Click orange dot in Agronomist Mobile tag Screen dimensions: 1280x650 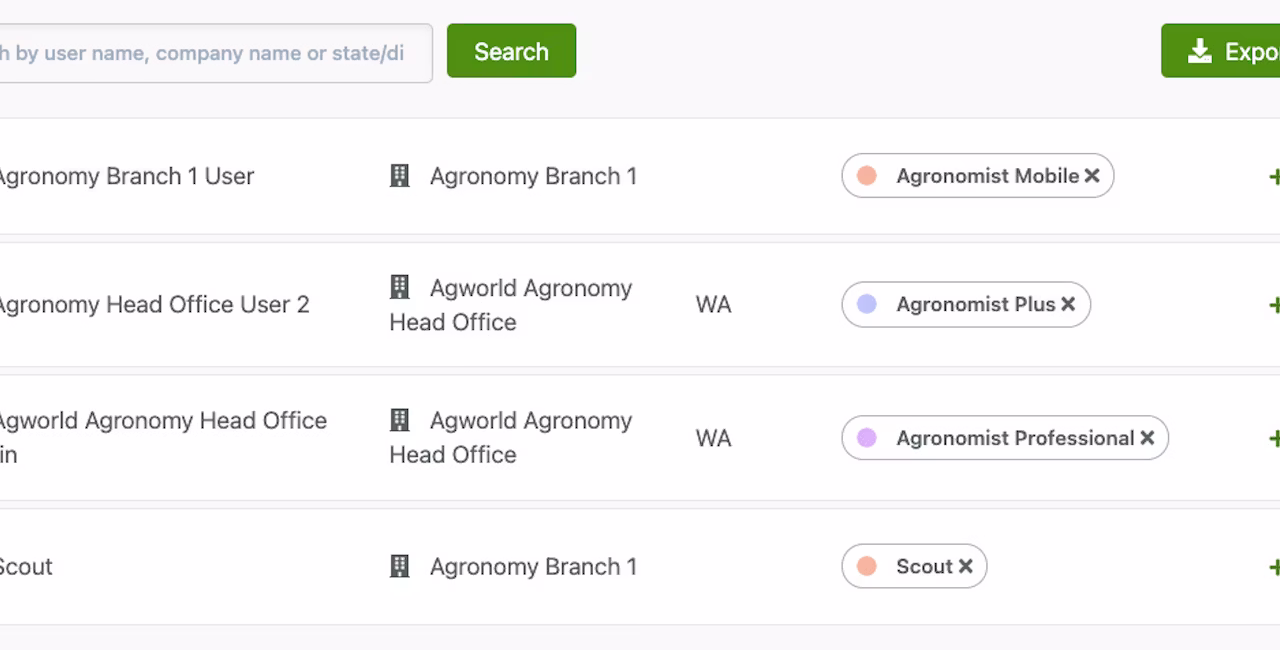click(867, 176)
